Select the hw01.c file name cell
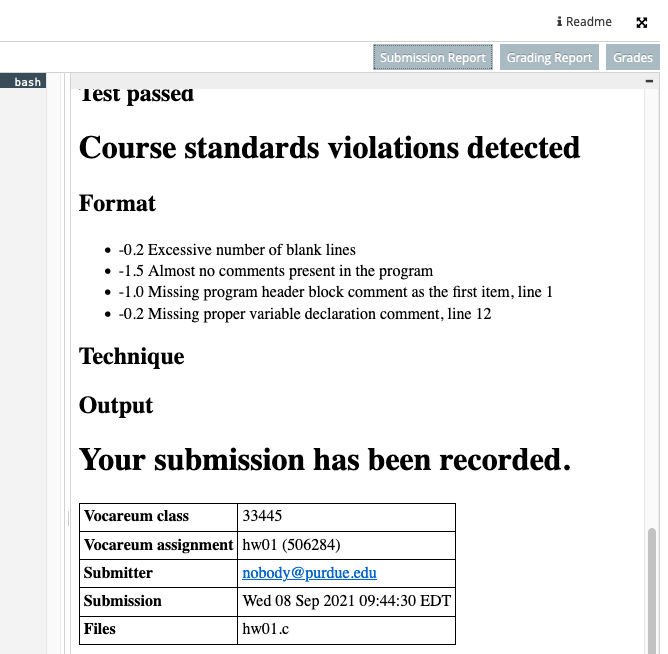 (346, 629)
